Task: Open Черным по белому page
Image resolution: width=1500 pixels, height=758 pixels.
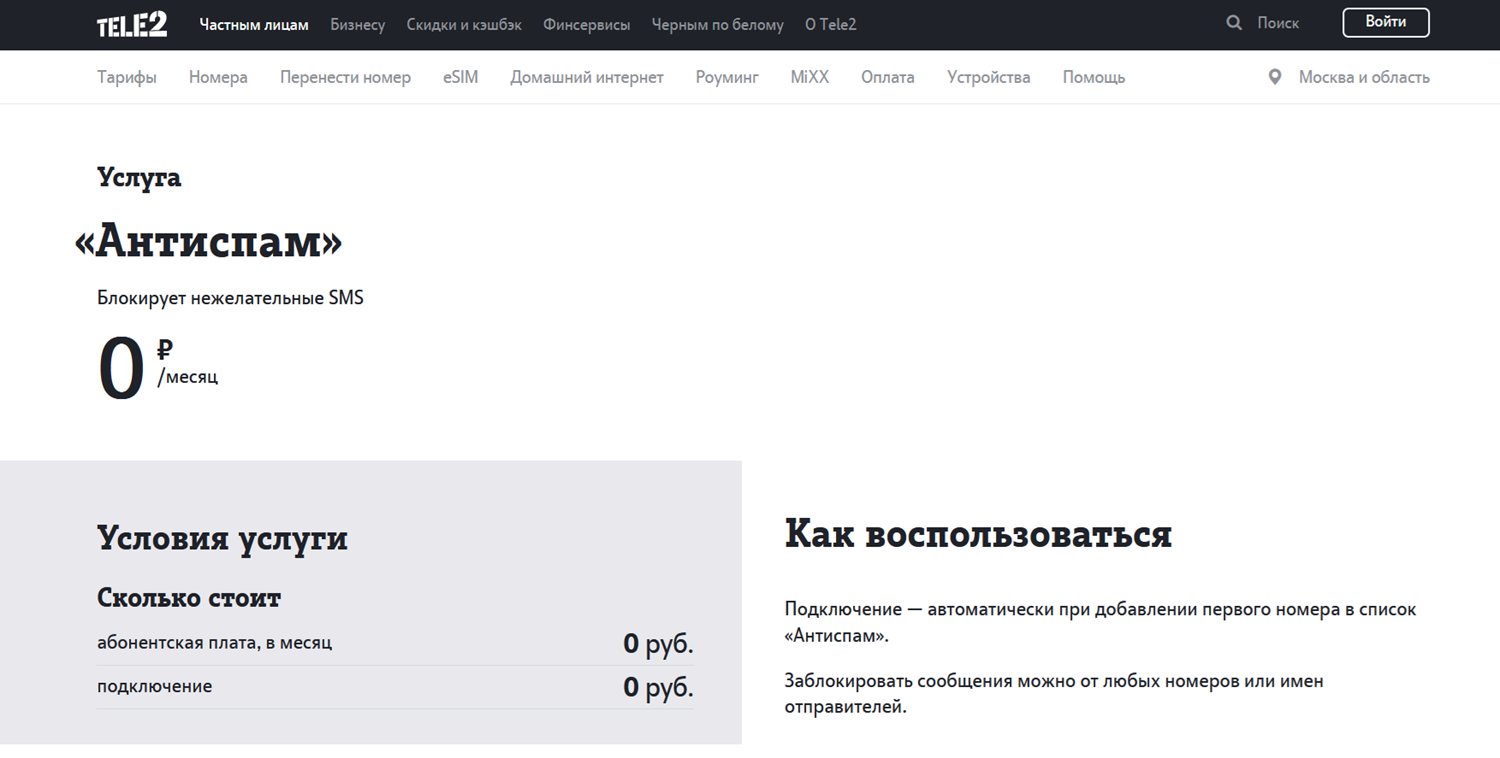Action: (x=718, y=24)
